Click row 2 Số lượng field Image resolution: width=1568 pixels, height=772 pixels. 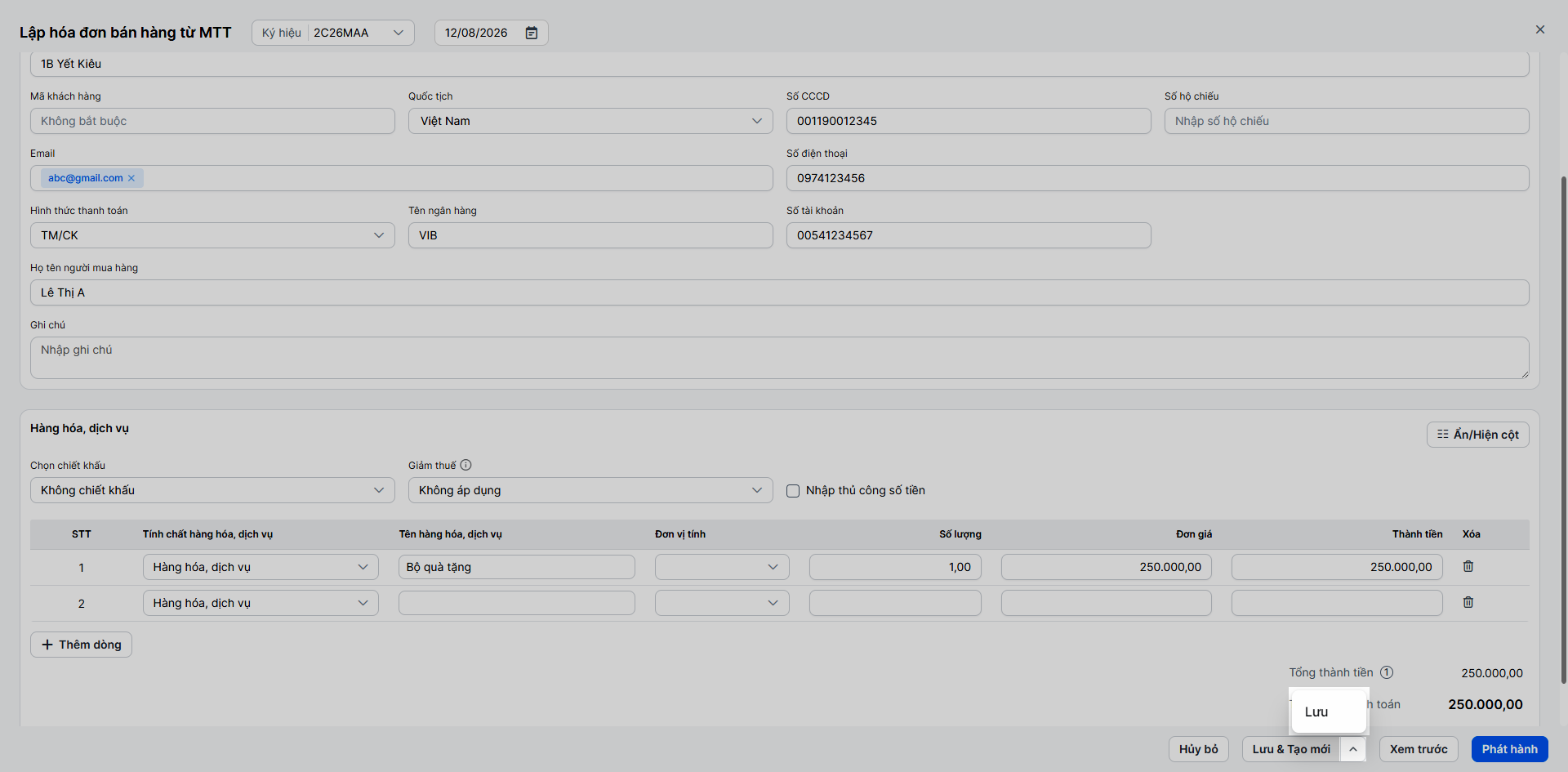click(x=895, y=603)
